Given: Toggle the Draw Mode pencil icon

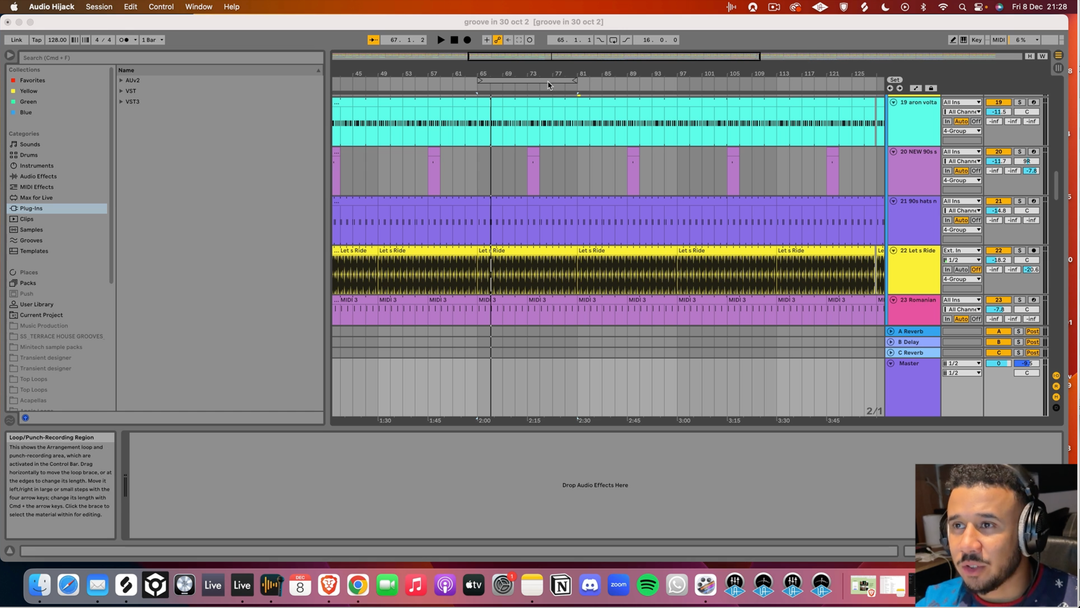Looking at the screenshot, I should pyautogui.click(x=953, y=40).
